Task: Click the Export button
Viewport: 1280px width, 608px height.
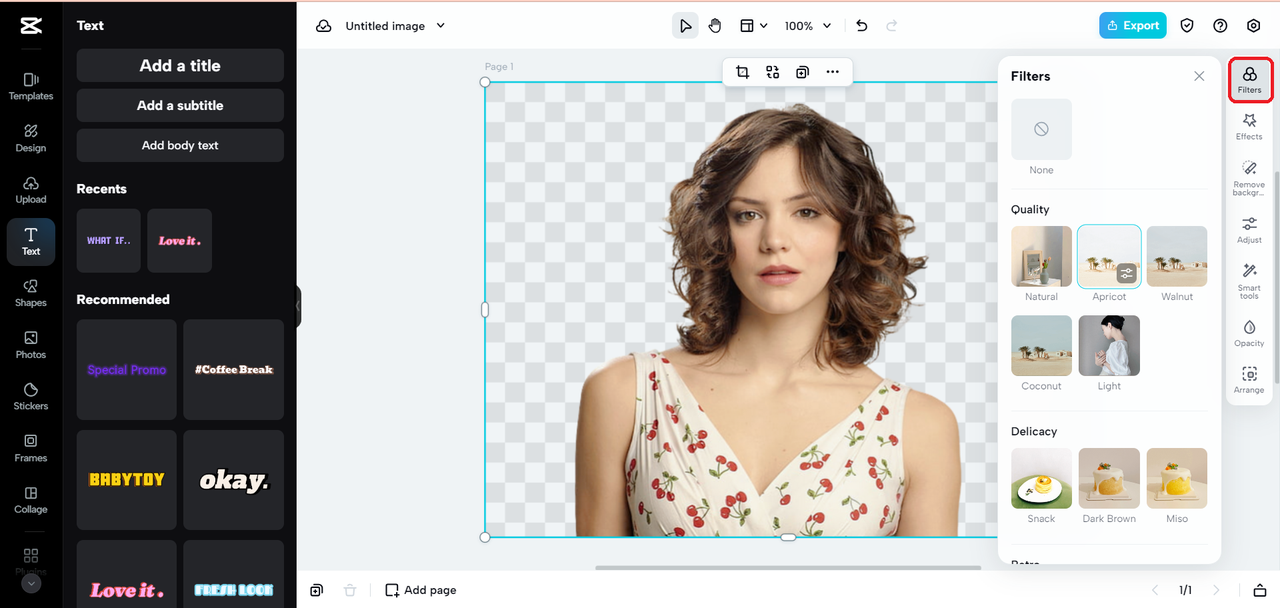Action: pyautogui.click(x=1132, y=25)
